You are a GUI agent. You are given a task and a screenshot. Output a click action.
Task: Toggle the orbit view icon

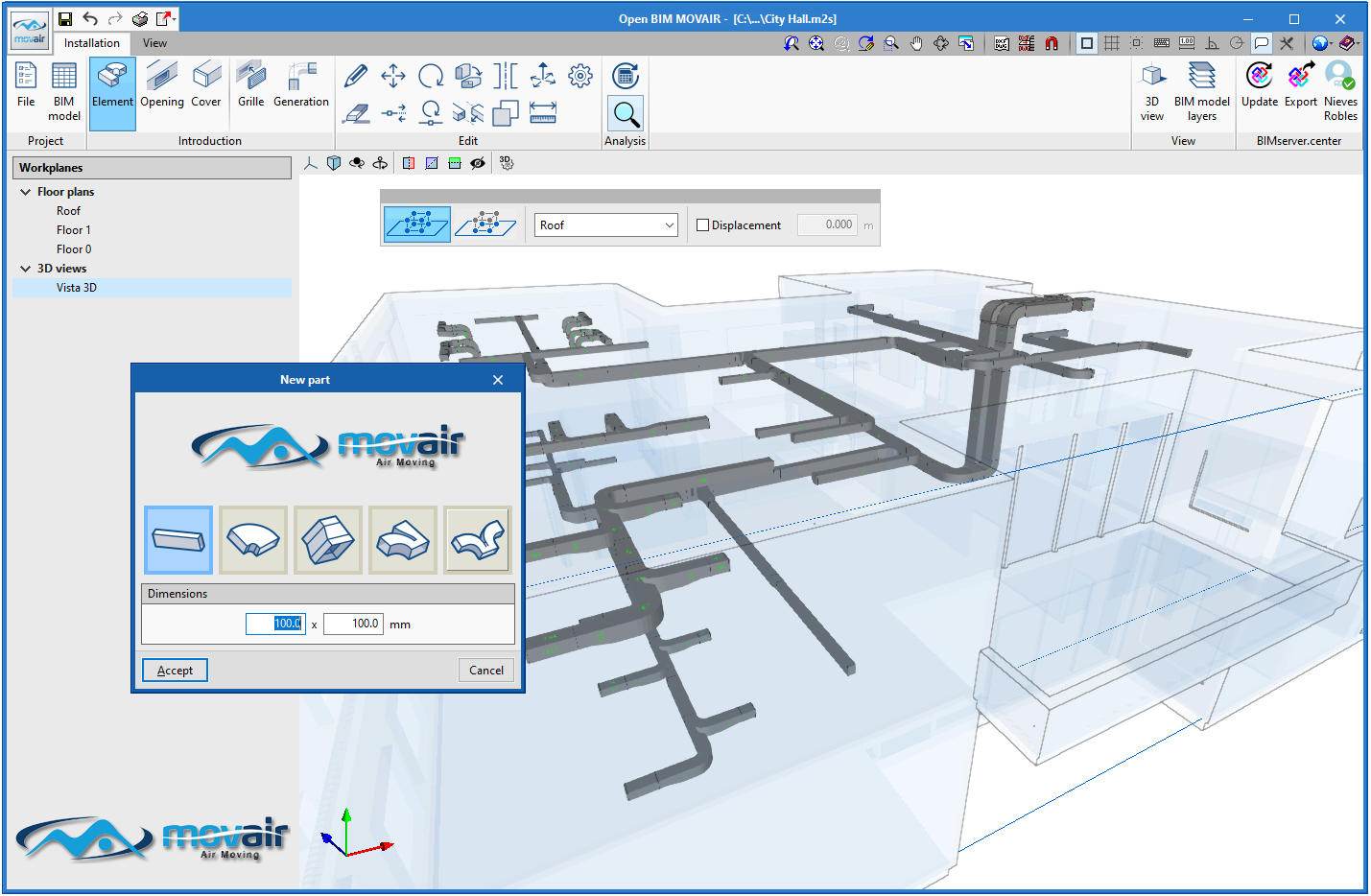tap(357, 163)
